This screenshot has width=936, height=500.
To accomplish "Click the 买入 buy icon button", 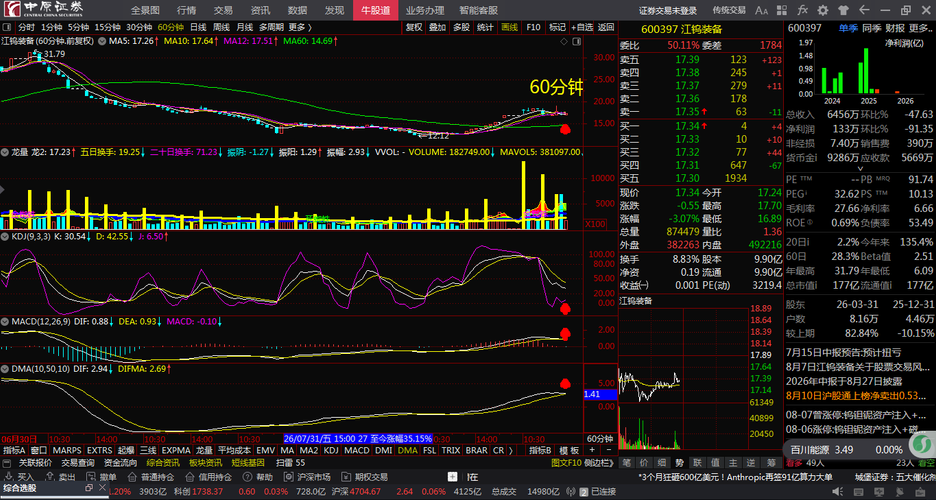I will click(20, 477).
